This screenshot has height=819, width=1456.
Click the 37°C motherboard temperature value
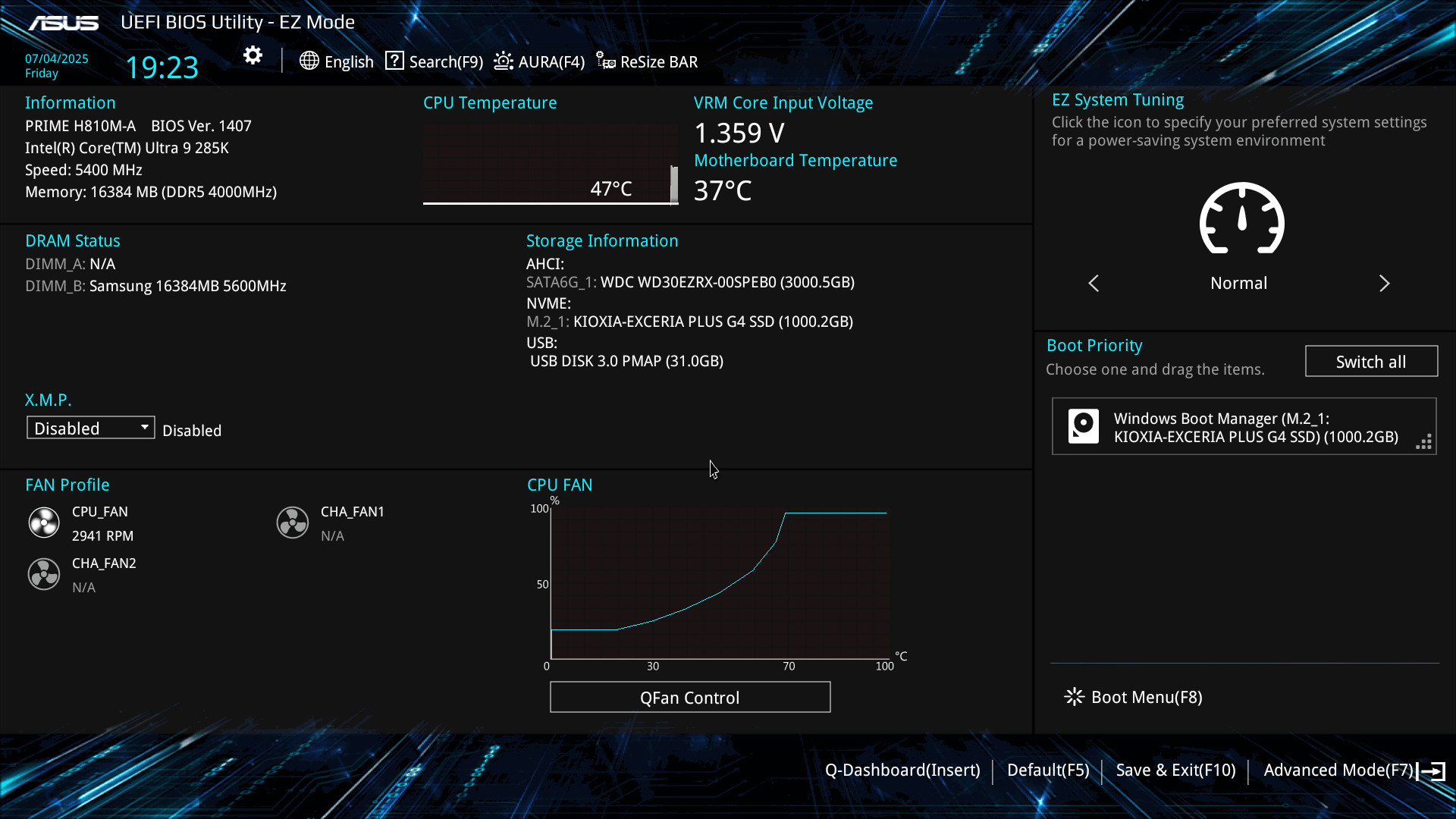point(723,190)
